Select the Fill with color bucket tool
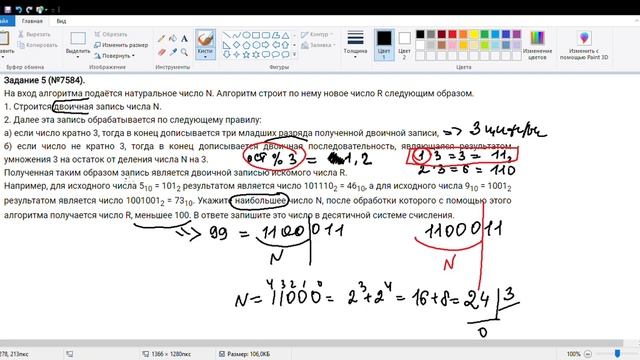 point(173,39)
